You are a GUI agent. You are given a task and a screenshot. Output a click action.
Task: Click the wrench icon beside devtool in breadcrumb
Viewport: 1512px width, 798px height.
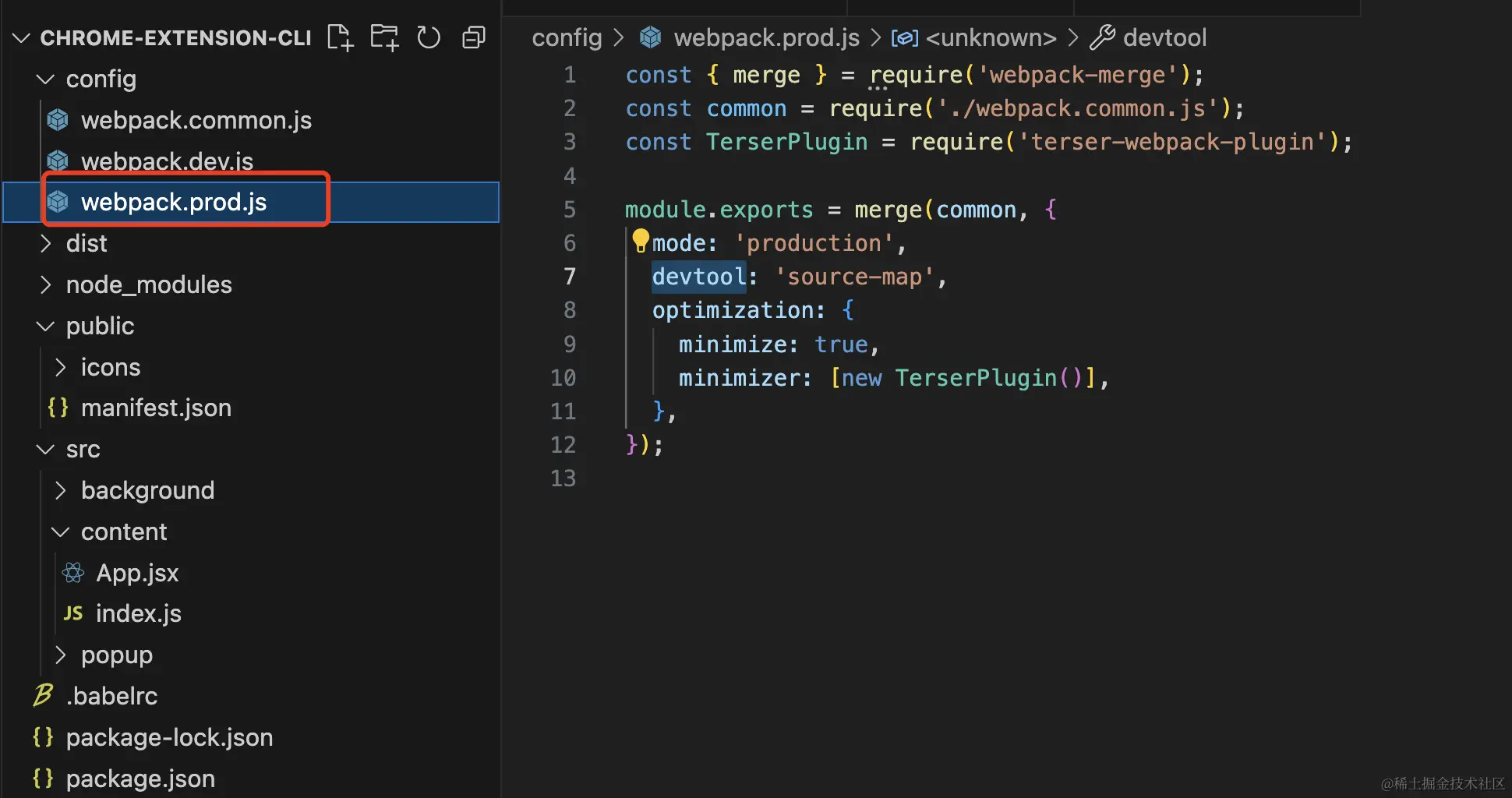1102,37
